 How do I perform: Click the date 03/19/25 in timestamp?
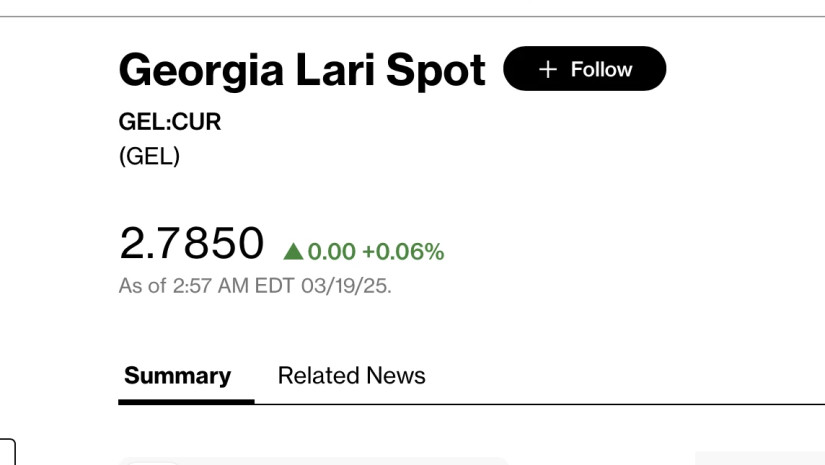[x=346, y=286]
